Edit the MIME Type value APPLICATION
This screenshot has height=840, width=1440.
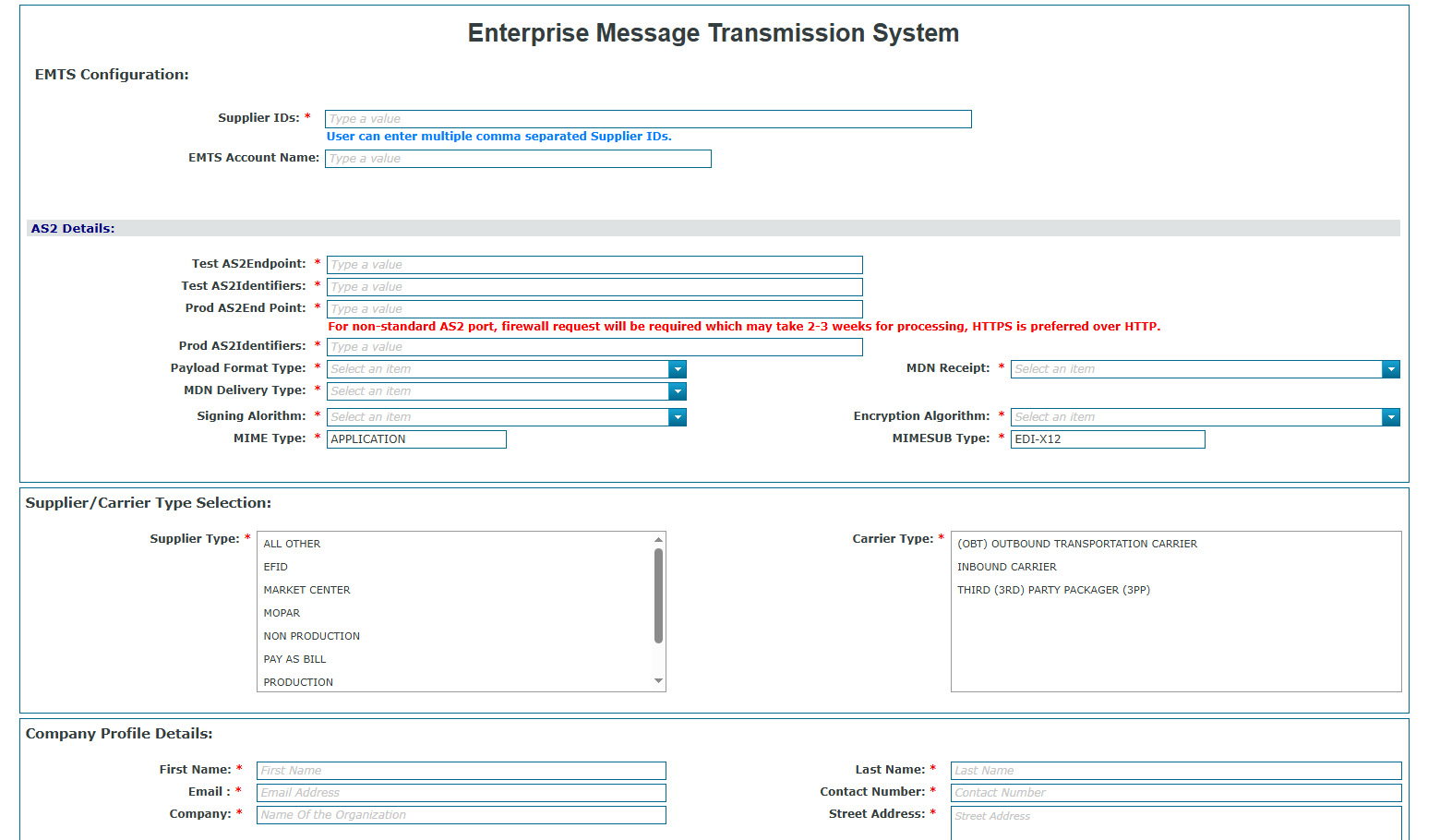(415, 438)
